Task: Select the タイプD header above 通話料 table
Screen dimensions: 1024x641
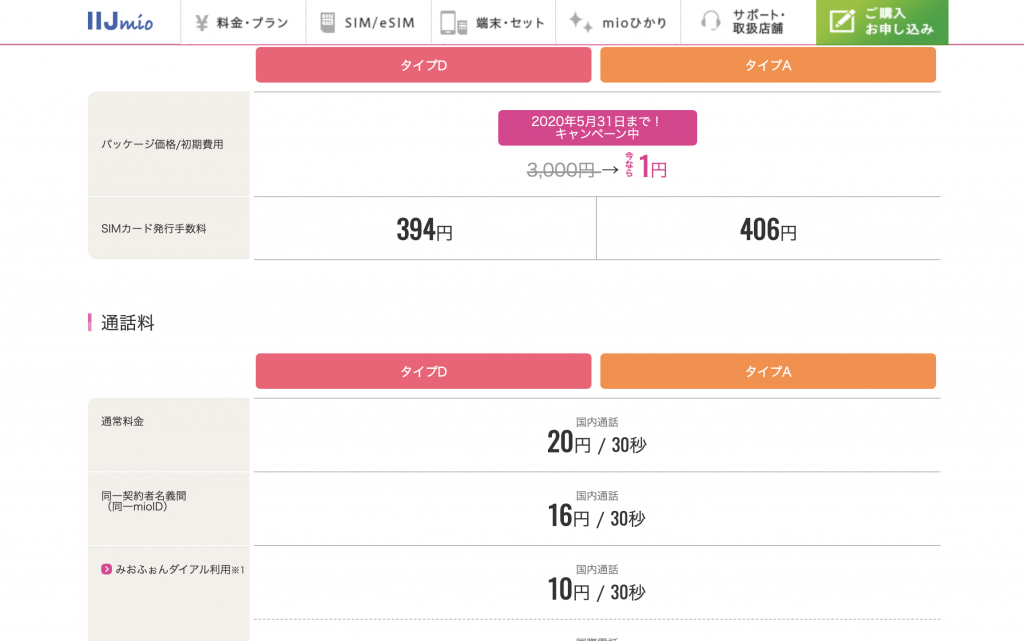Action: pyautogui.click(x=423, y=371)
